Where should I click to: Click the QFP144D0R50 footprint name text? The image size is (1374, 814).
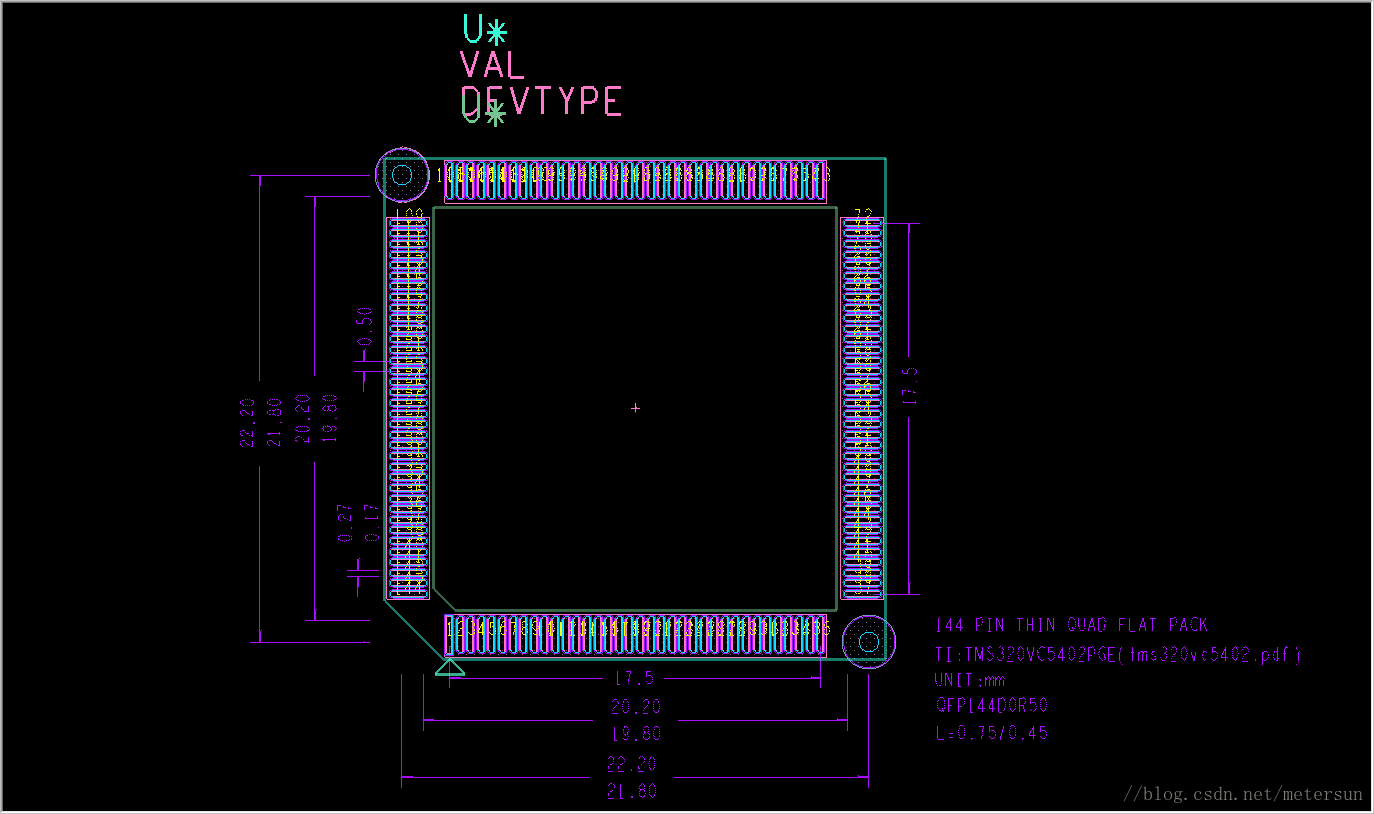991,705
